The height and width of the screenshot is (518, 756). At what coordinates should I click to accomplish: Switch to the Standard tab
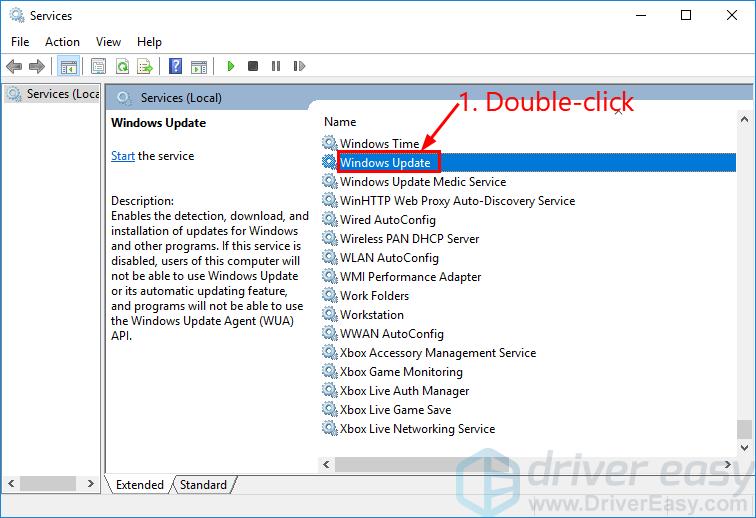coord(203,485)
